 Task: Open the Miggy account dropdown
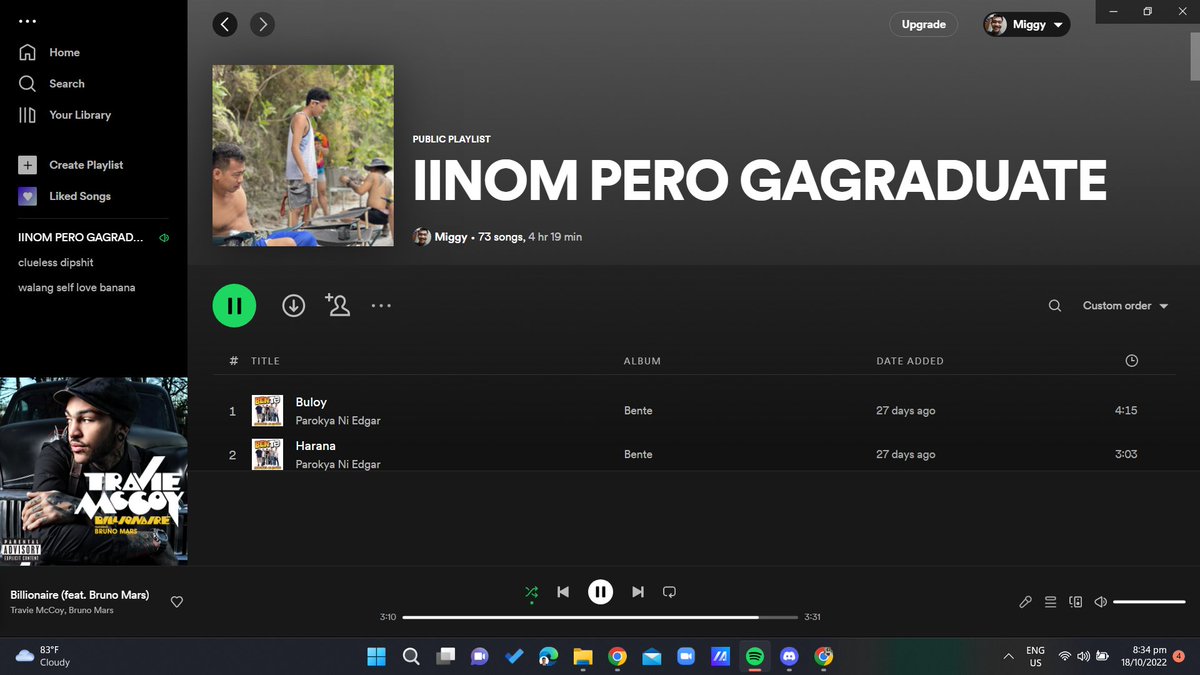pyautogui.click(x=1027, y=25)
